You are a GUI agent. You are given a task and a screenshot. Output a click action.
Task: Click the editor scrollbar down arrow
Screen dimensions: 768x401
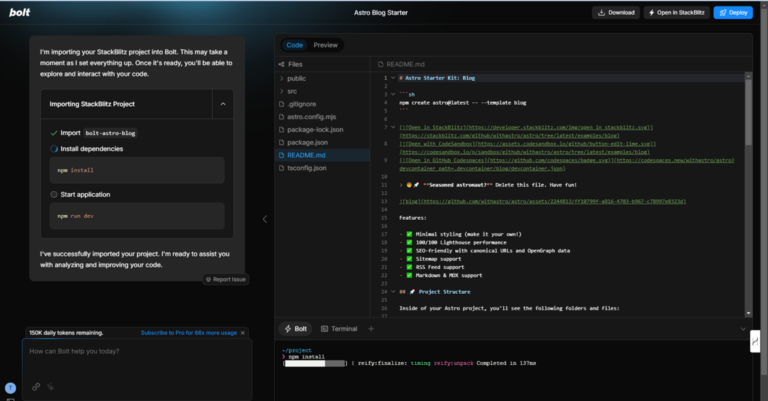[x=748, y=313]
